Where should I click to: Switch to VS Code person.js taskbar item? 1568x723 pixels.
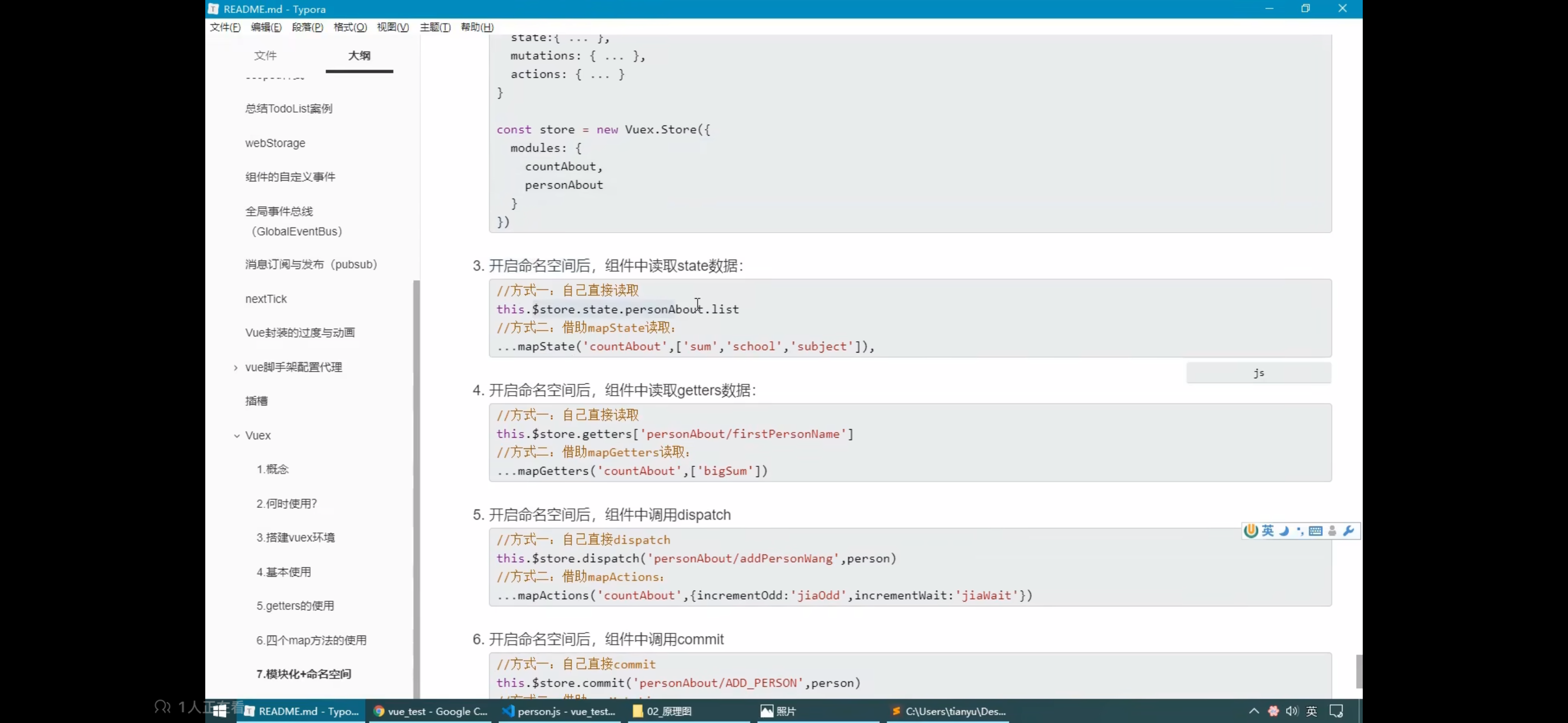[x=559, y=711]
